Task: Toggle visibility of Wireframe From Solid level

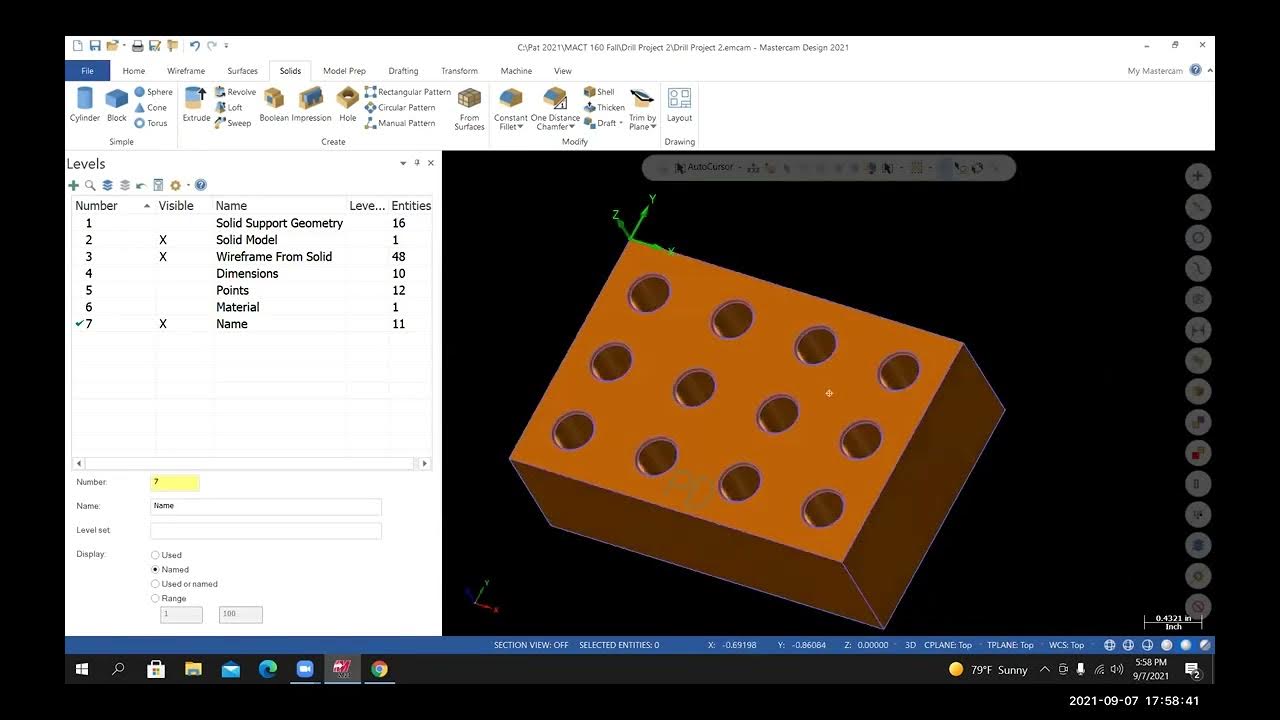Action: coord(163,257)
